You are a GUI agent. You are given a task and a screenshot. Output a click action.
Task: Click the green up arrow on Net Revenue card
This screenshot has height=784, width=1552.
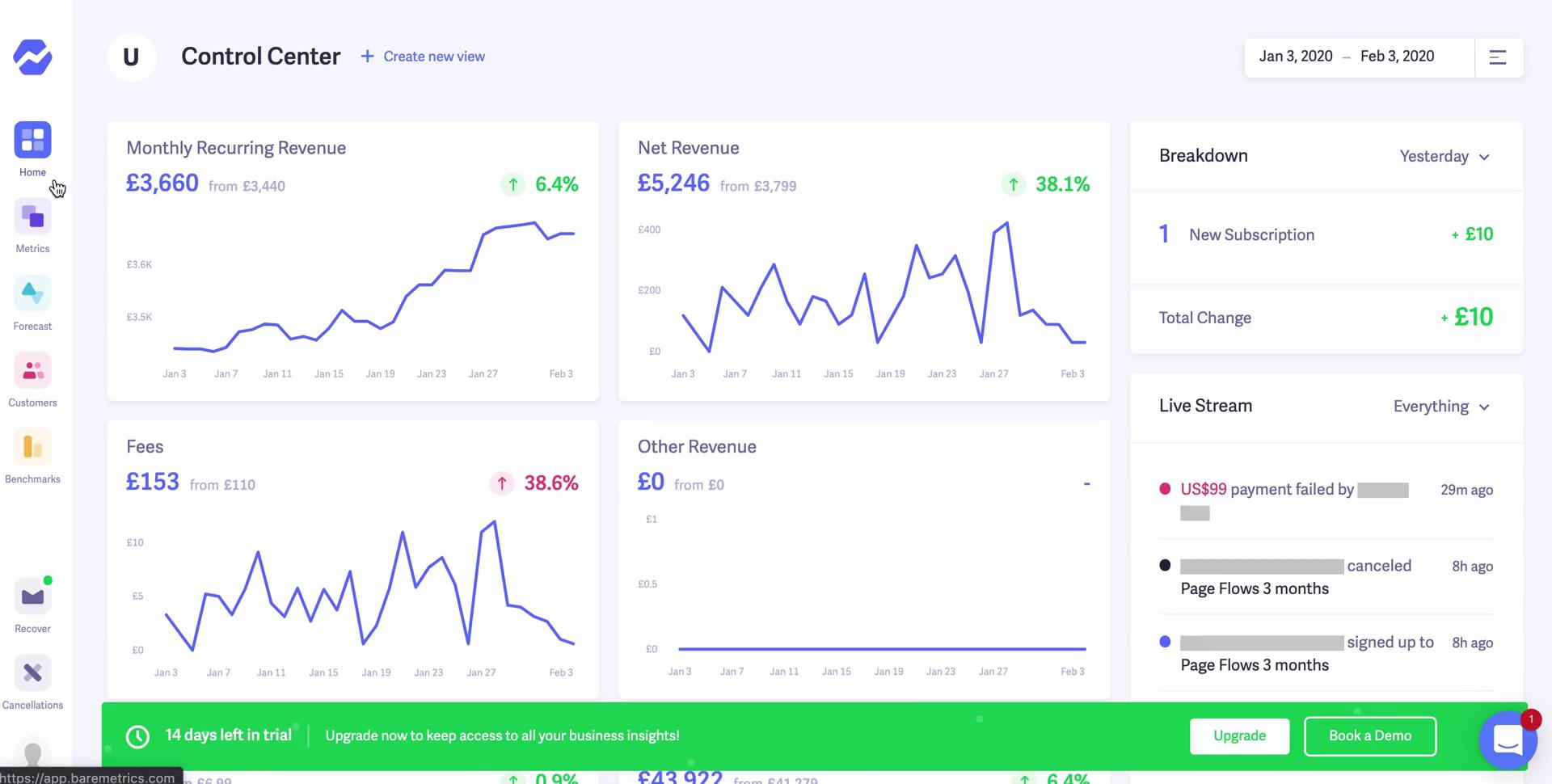tap(1013, 184)
